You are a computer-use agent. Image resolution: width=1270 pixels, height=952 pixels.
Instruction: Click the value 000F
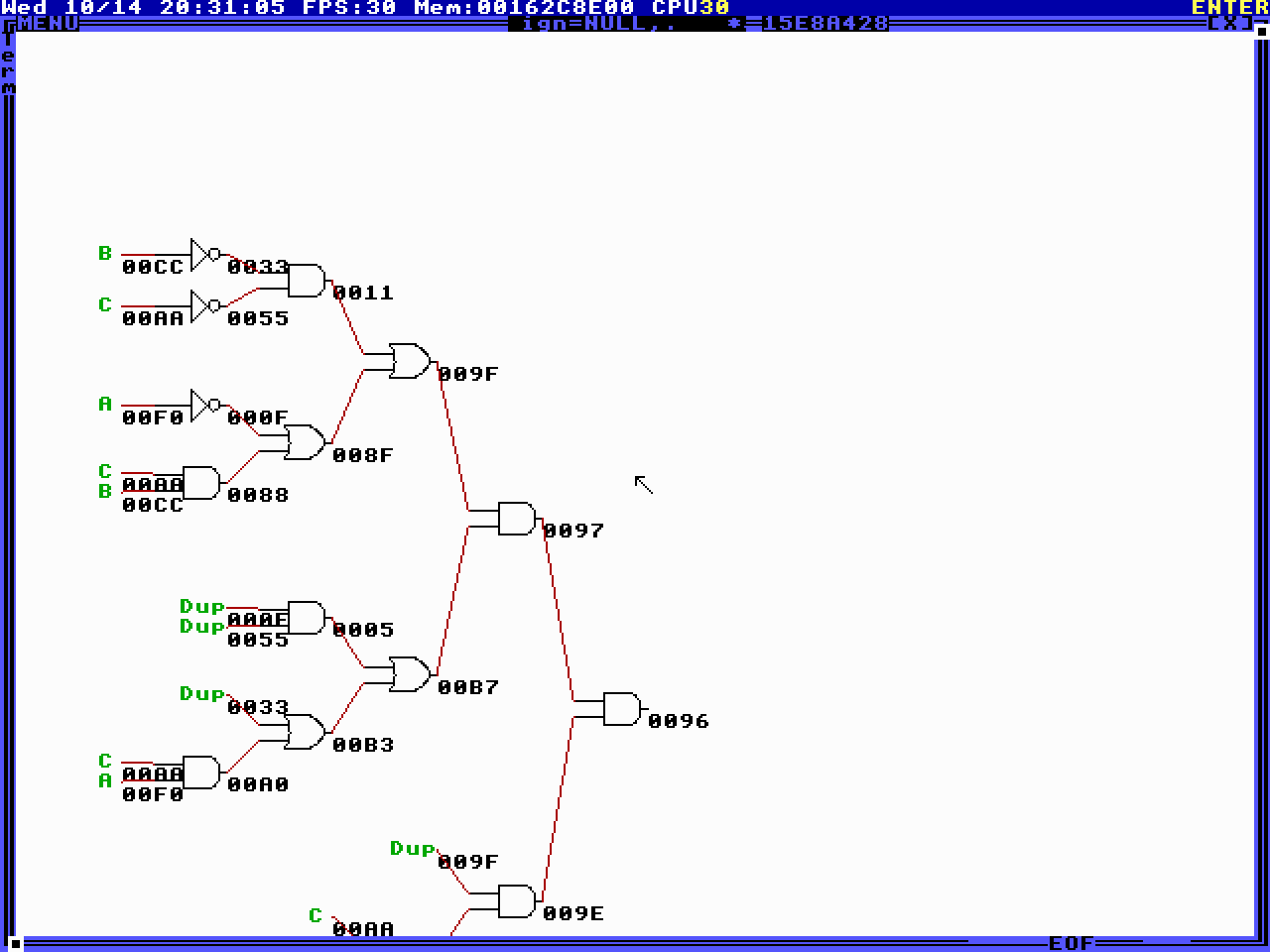258,417
